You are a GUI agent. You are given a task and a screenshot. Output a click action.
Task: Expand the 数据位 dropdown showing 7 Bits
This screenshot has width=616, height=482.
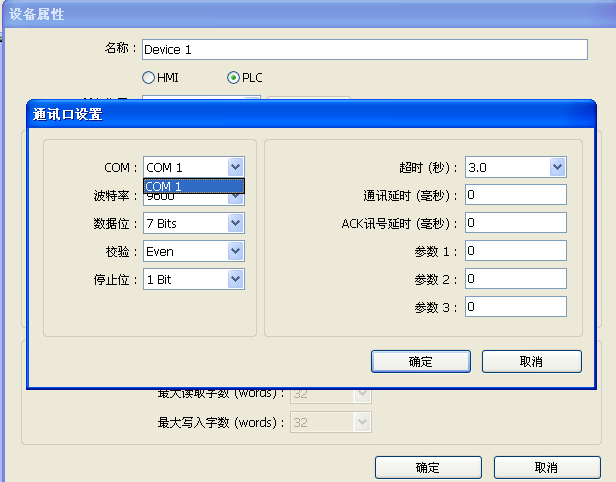tap(235, 223)
